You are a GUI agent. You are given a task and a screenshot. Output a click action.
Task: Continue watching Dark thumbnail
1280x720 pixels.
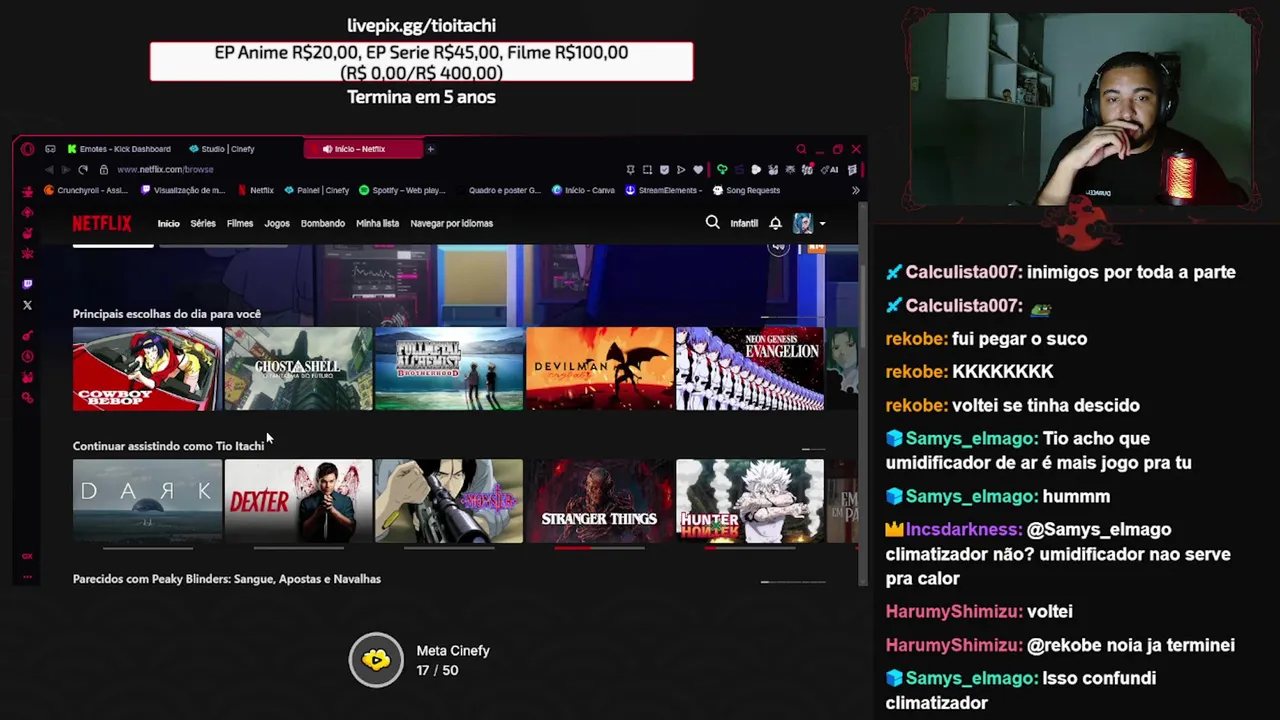[x=147, y=501]
